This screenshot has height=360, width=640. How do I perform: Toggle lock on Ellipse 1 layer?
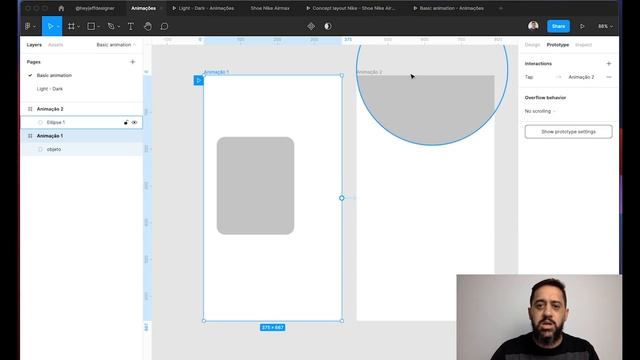point(126,122)
